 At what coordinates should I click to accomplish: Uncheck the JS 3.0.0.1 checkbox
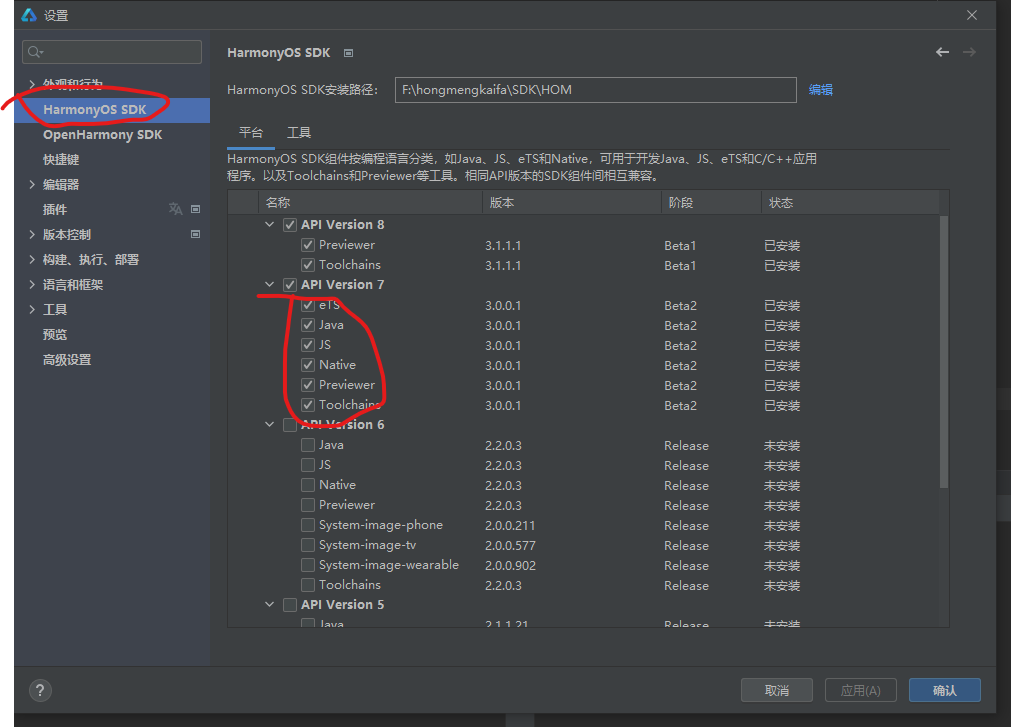pos(308,345)
